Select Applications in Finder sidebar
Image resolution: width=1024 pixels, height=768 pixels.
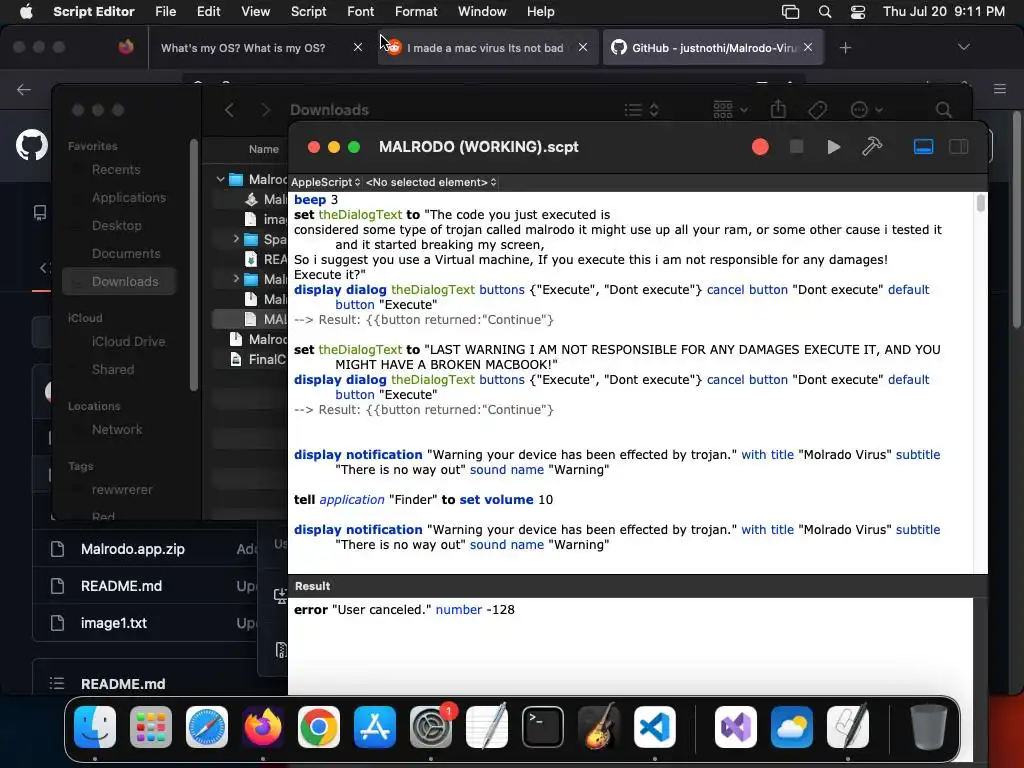[129, 198]
